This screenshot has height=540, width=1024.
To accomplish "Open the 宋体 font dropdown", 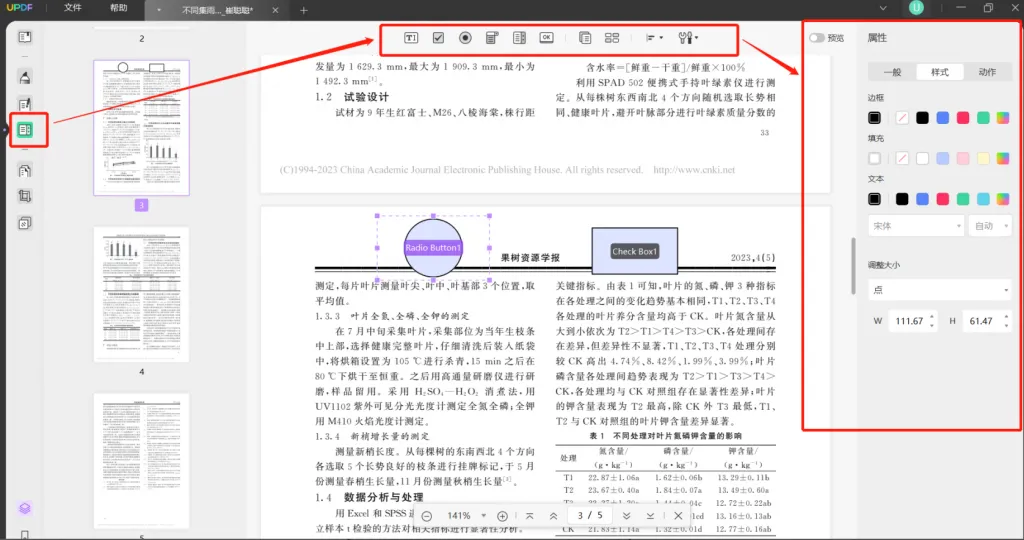I will click(916, 226).
